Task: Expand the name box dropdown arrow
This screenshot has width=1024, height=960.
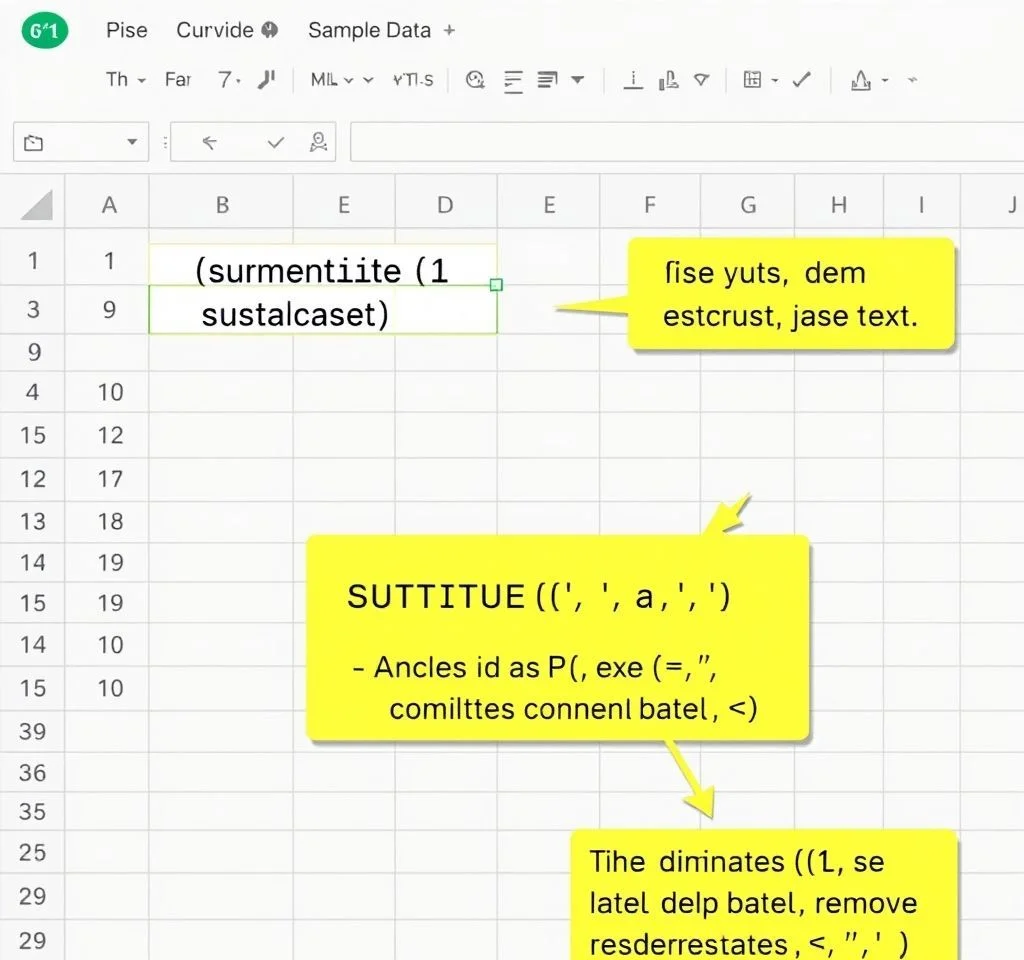Action: tap(131, 143)
